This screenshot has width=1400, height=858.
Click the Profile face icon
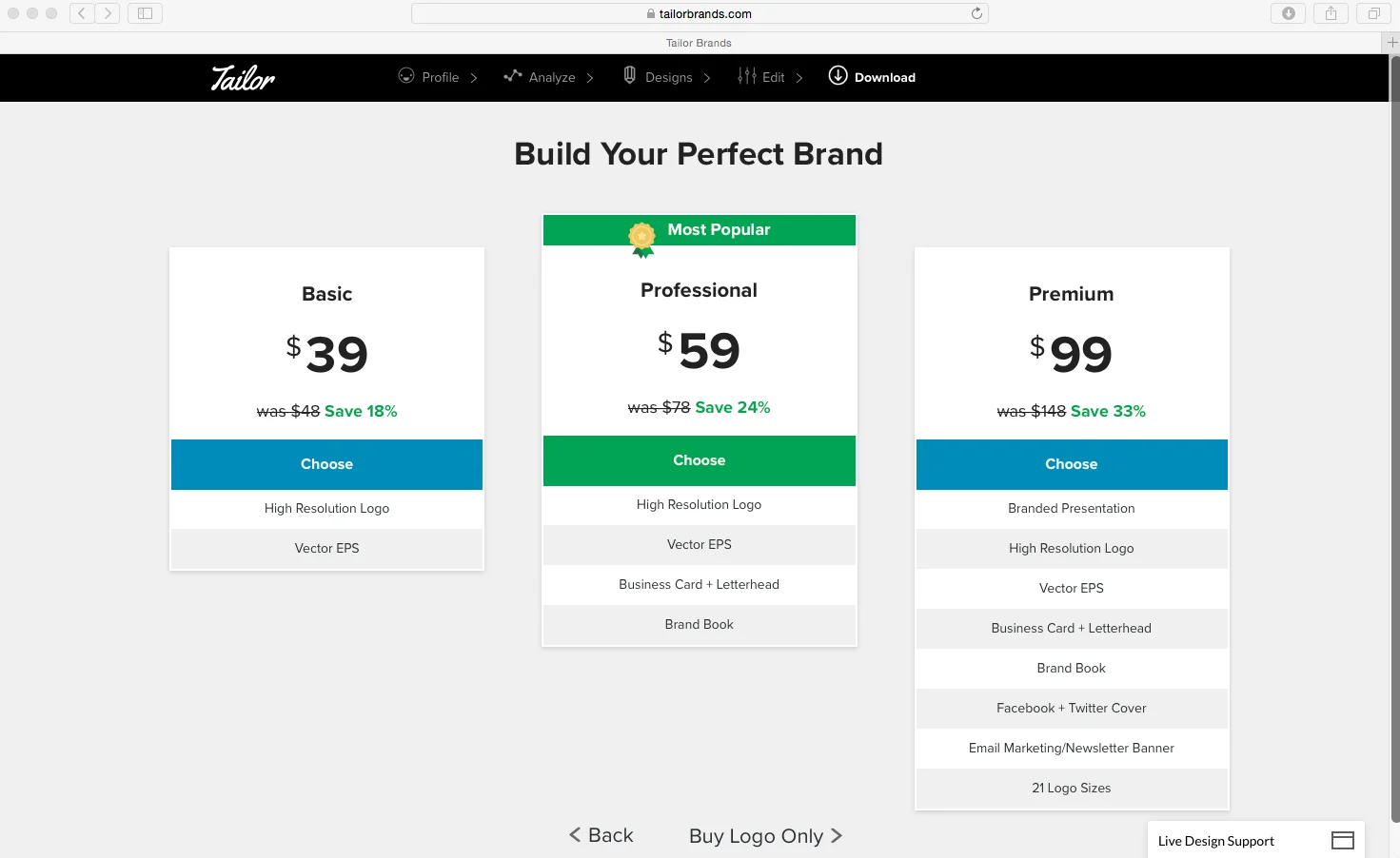click(406, 76)
